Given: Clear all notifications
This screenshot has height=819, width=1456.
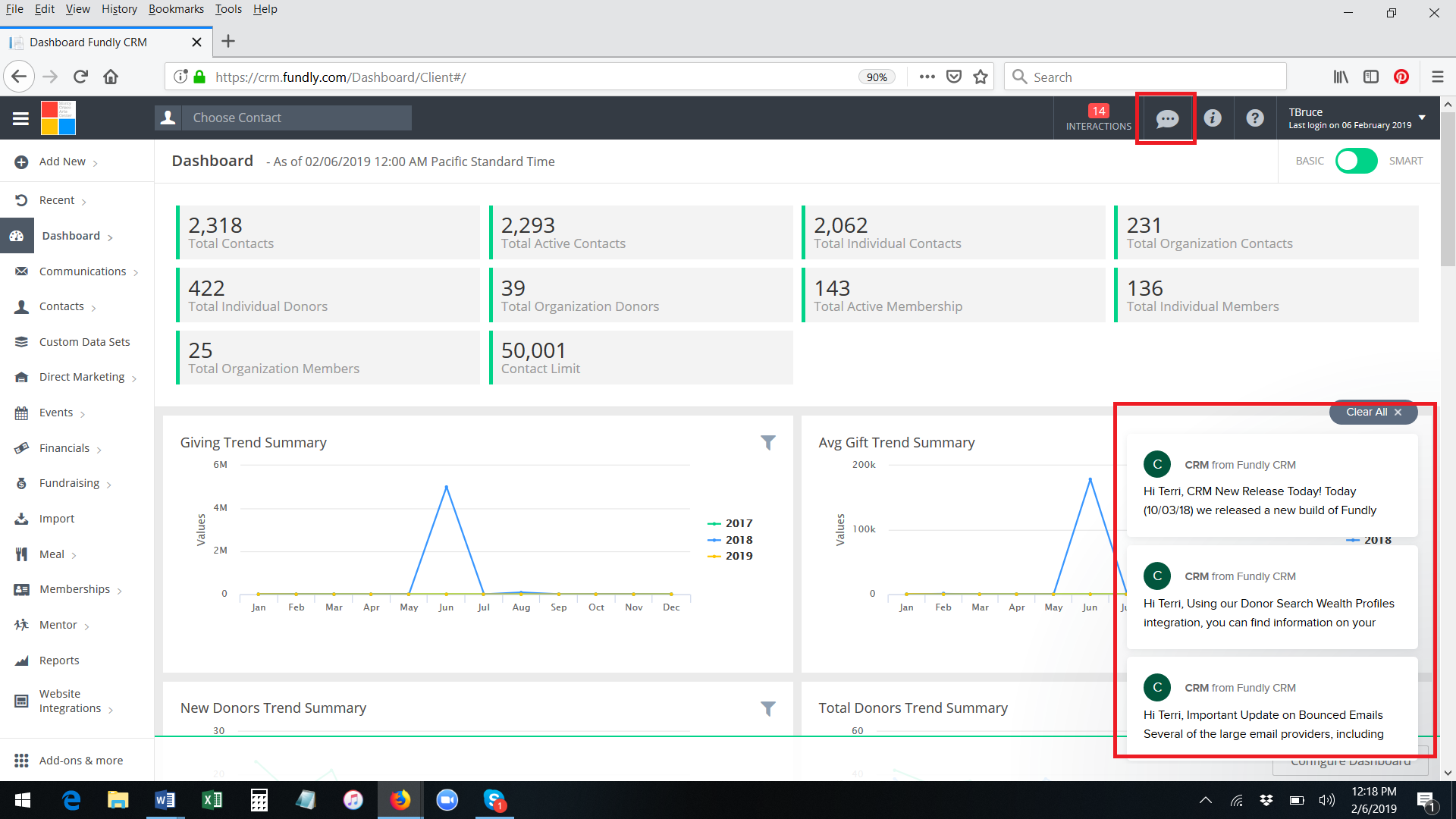Looking at the screenshot, I should 1373,412.
